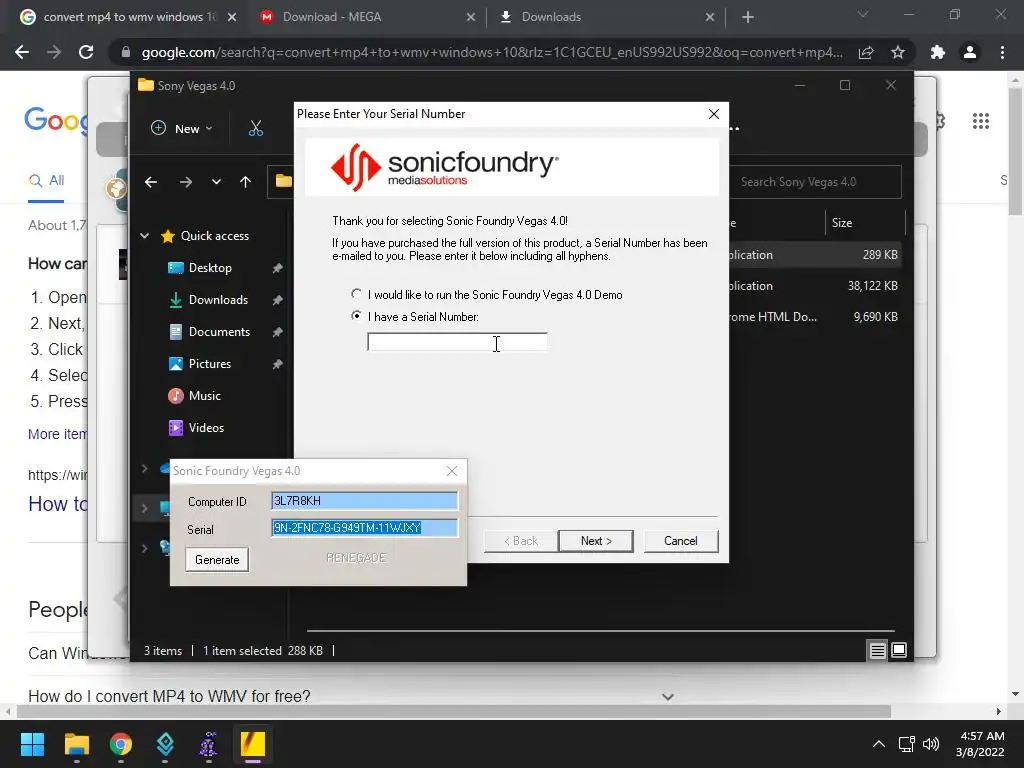
Task: Go up one folder level in Explorer
Action: click(x=246, y=182)
